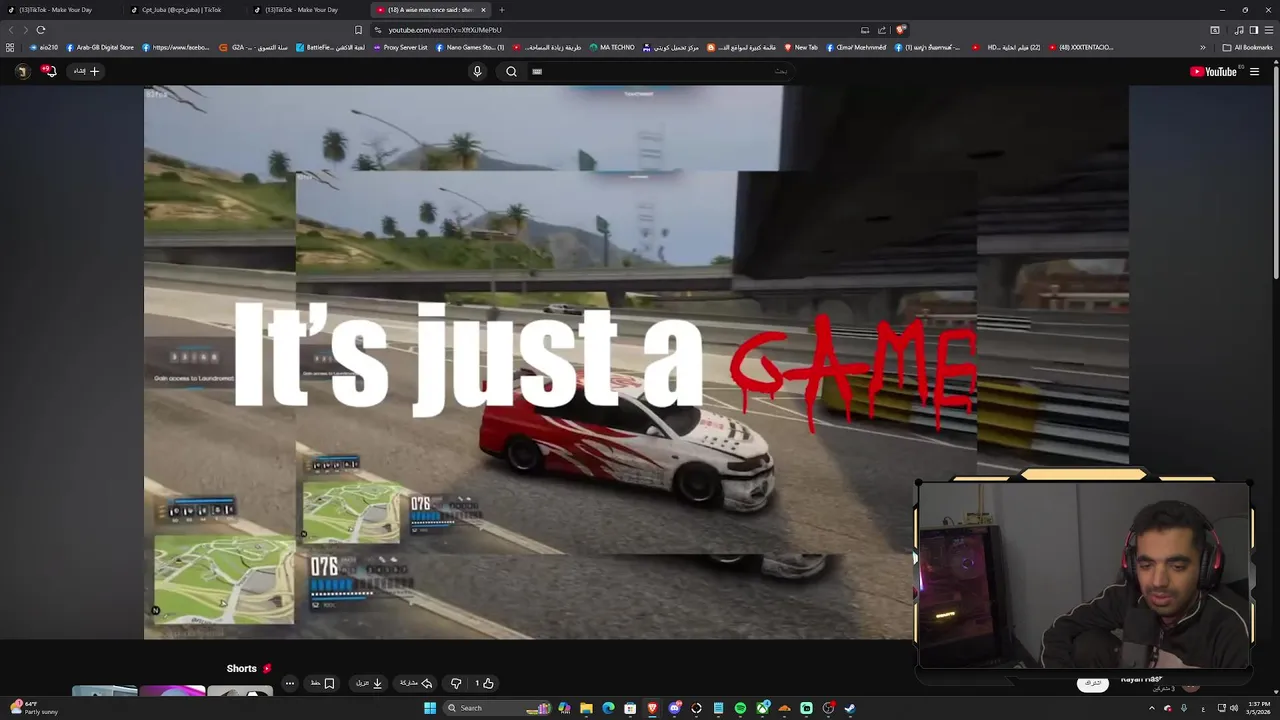Open the Windows Start menu
This screenshot has width=1280, height=720.
tap(430, 708)
